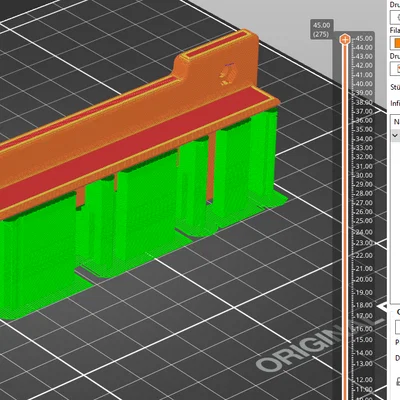This screenshot has height=400, width=400.
Task: Open the orange filament color swatch
Action: click(x=396, y=43)
